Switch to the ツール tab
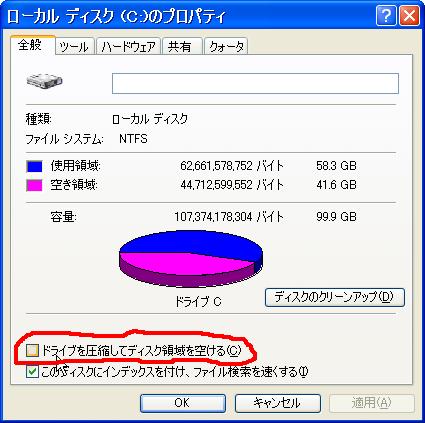This screenshot has height=423, width=425. (x=74, y=46)
